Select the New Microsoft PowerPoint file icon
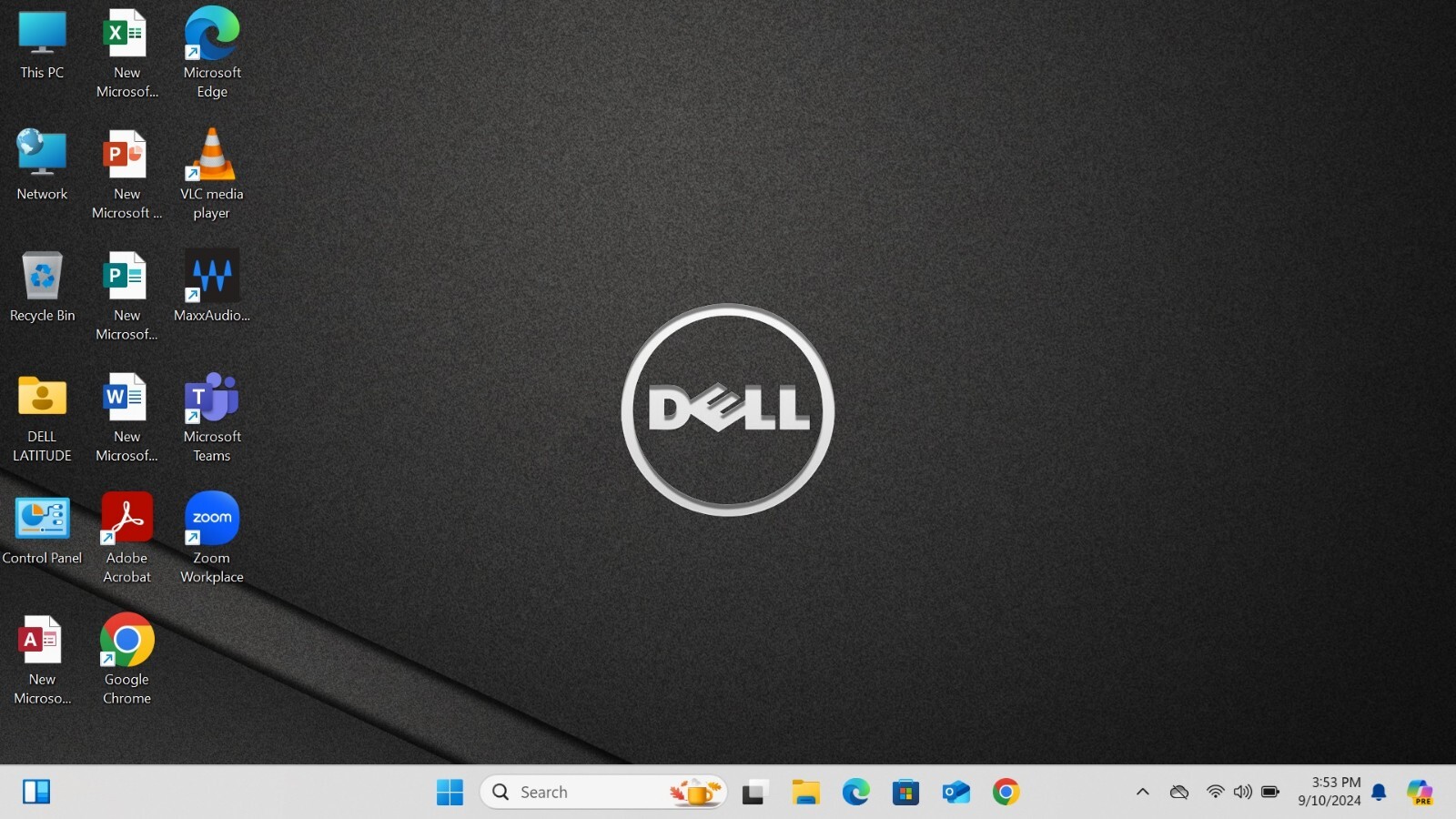1456x819 pixels. click(126, 175)
